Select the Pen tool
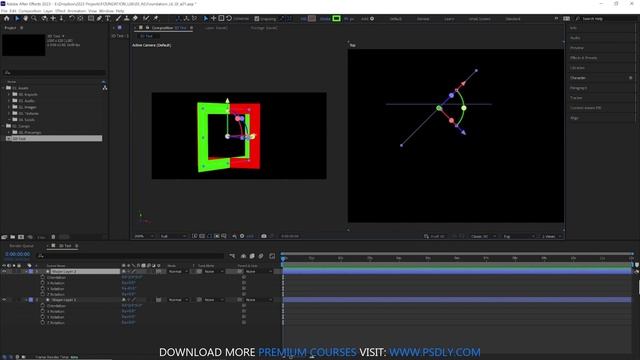The image size is (640, 360). click(x=99, y=18)
